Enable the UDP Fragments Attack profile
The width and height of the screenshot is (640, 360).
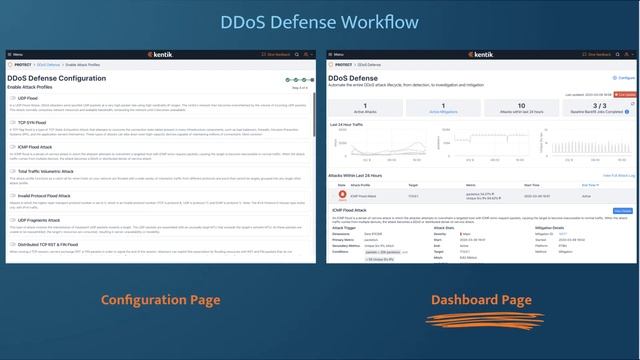point(13,220)
